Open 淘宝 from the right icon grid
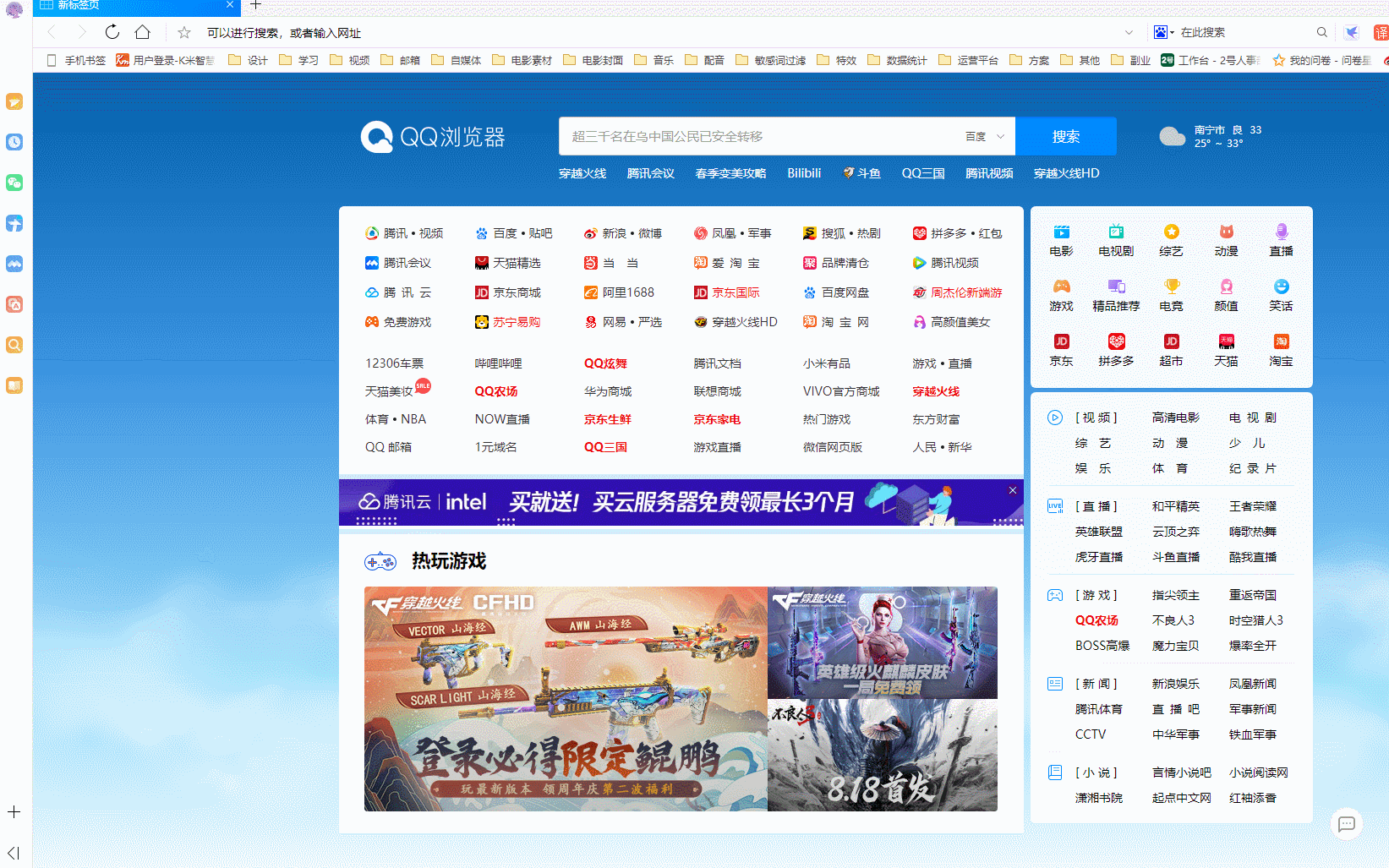The image size is (1389, 868). [x=1281, y=351]
